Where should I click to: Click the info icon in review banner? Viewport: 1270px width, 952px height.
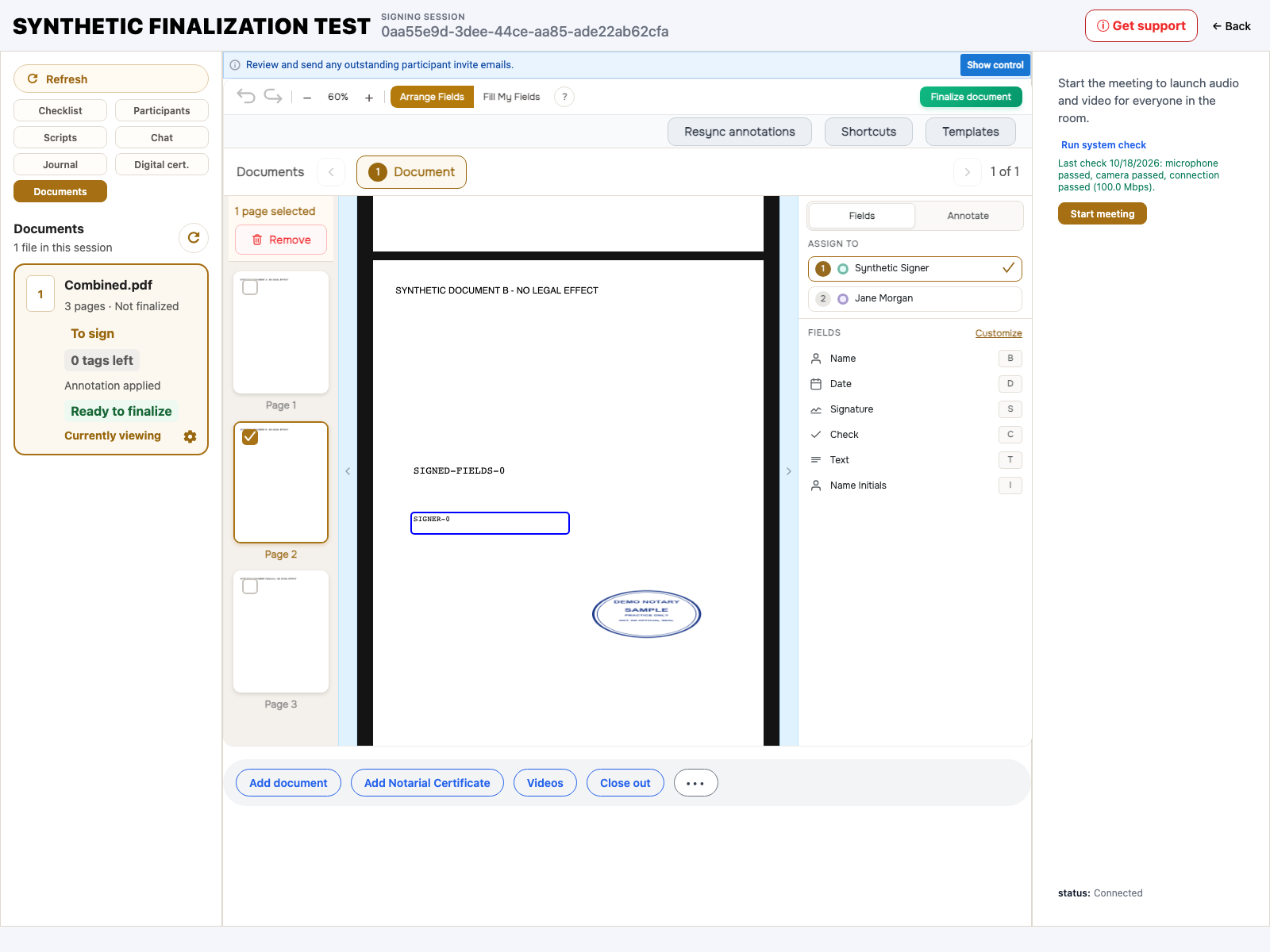[235, 65]
